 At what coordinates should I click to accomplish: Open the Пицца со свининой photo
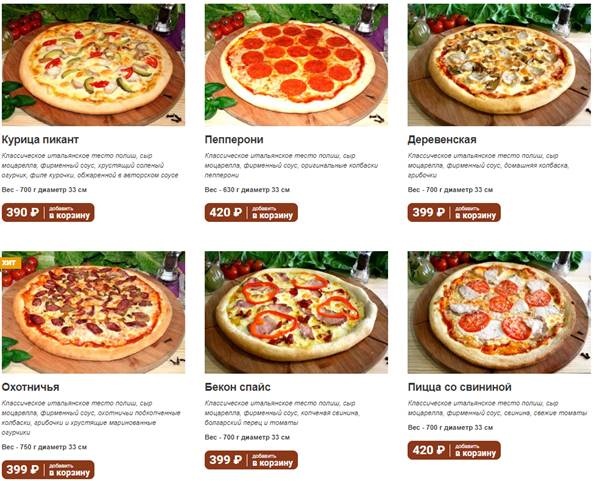[x=499, y=312]
